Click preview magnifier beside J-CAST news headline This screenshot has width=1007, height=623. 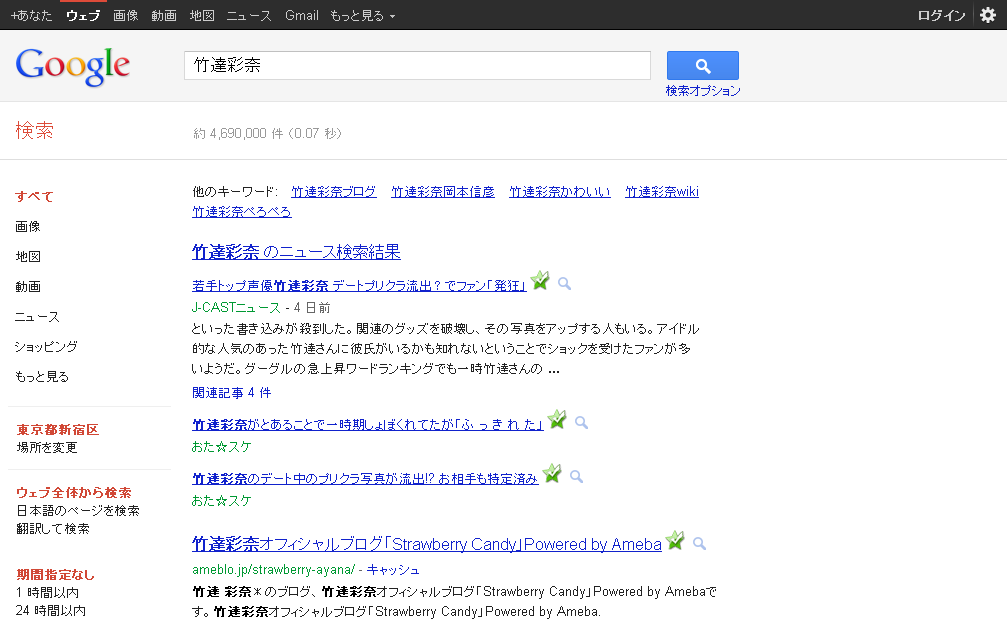[564, 284]
